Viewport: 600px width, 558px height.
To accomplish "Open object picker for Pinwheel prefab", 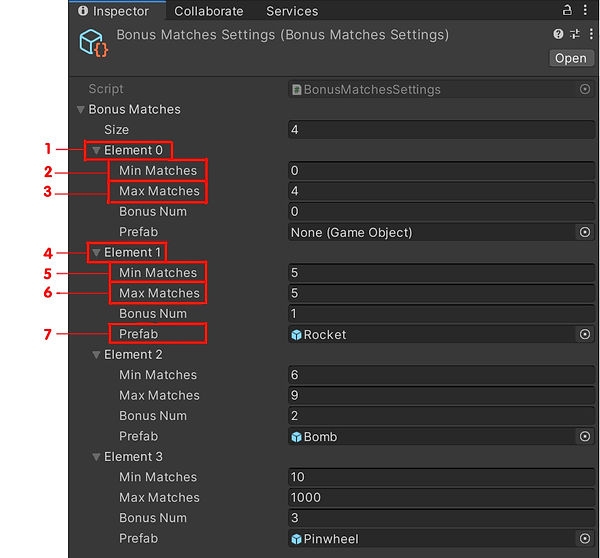I will click(x=585, y=538).
